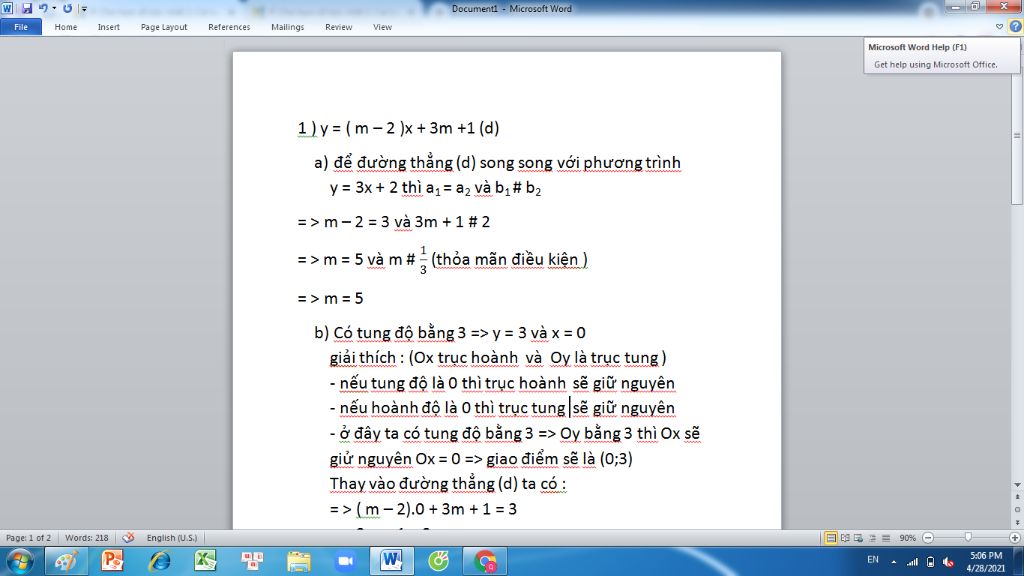
Task: Click the zoom in plus button
Action: tap(1014, 538)
